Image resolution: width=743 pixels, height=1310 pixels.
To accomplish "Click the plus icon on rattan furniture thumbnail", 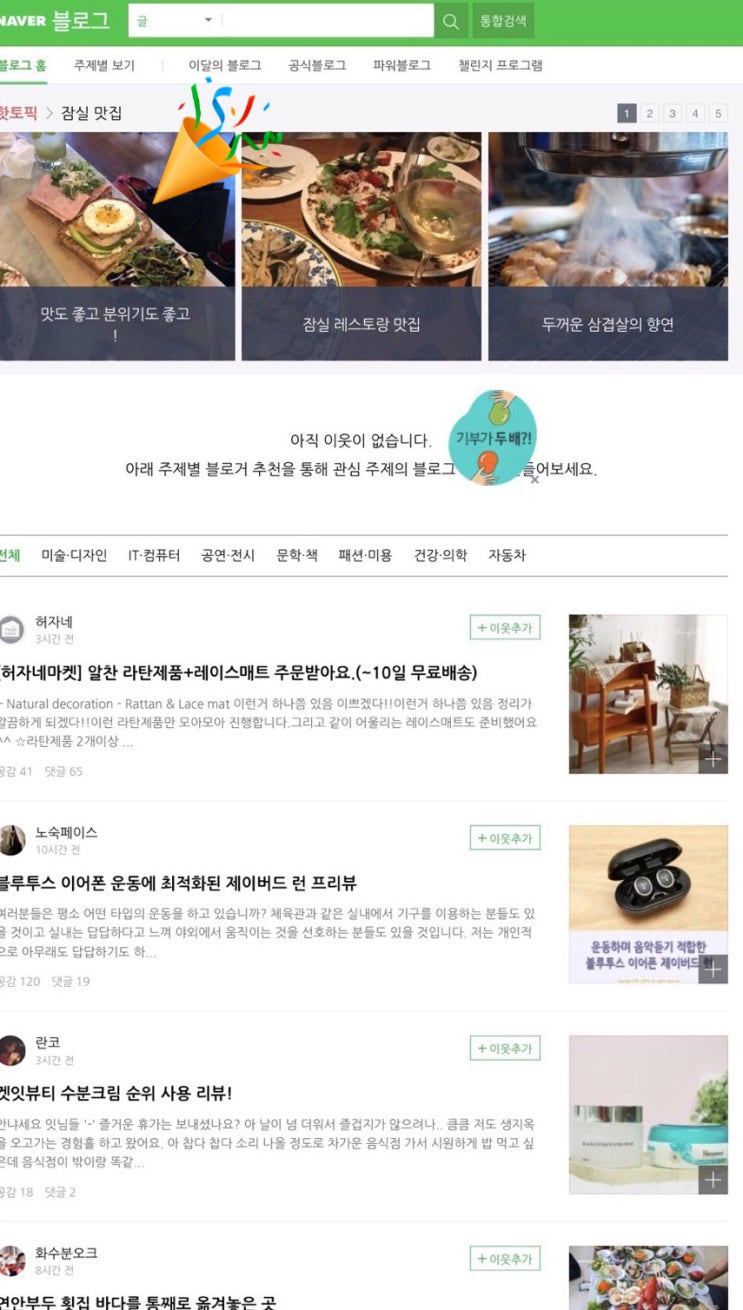I will coord(713,760).
